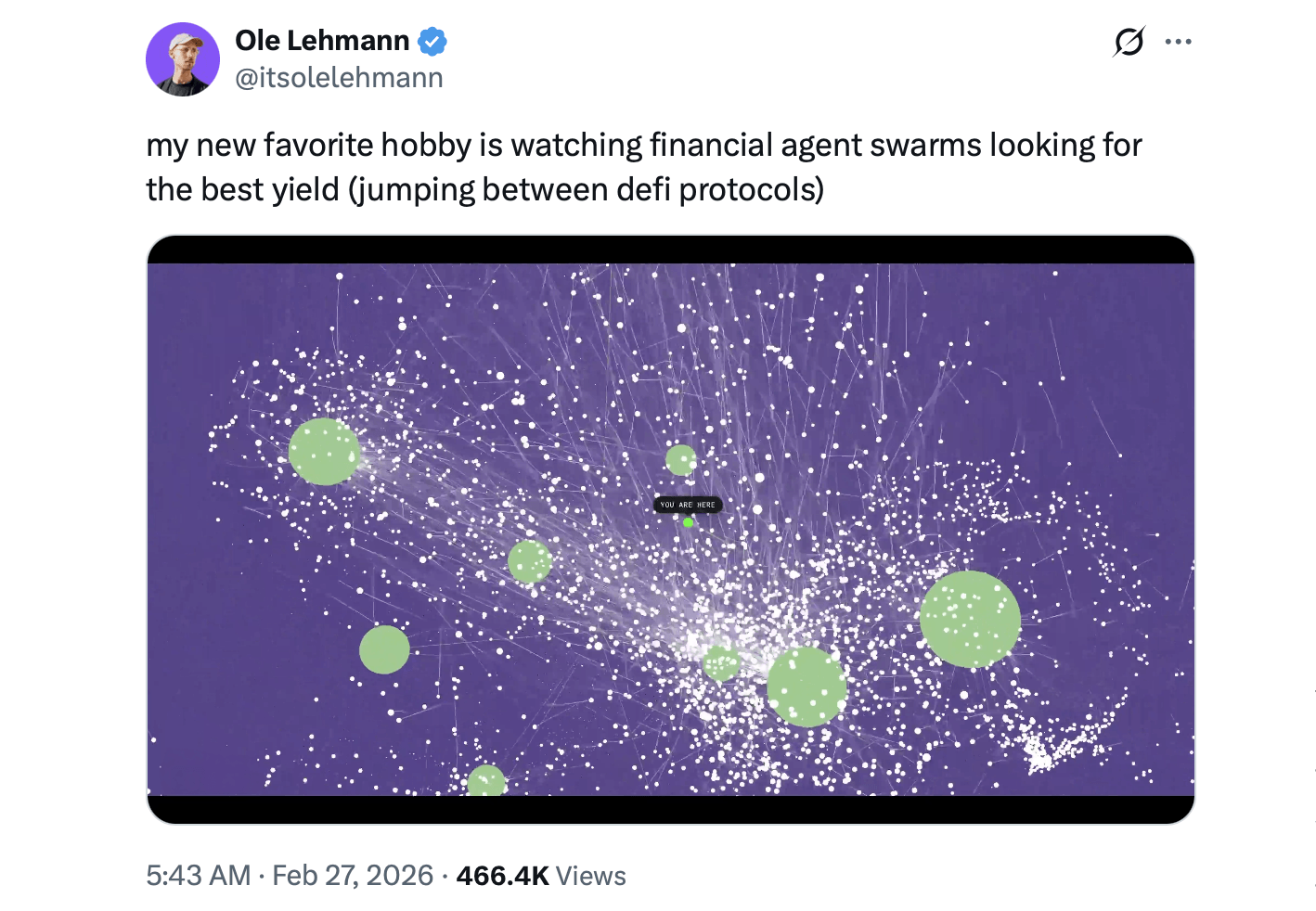Click the bright green dot under YOU ARE HERE
Screen dimensions: 1316x911
(x=688, y=522)
